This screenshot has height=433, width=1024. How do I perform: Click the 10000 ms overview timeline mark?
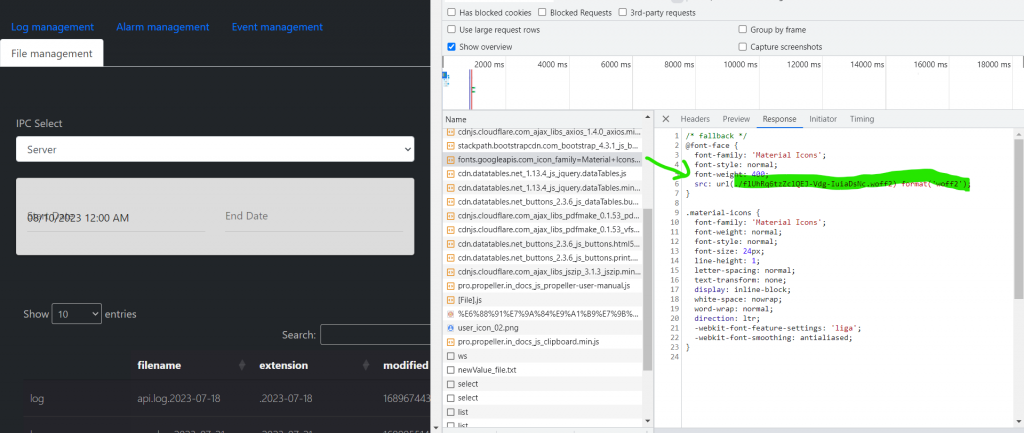pos(742,65)
